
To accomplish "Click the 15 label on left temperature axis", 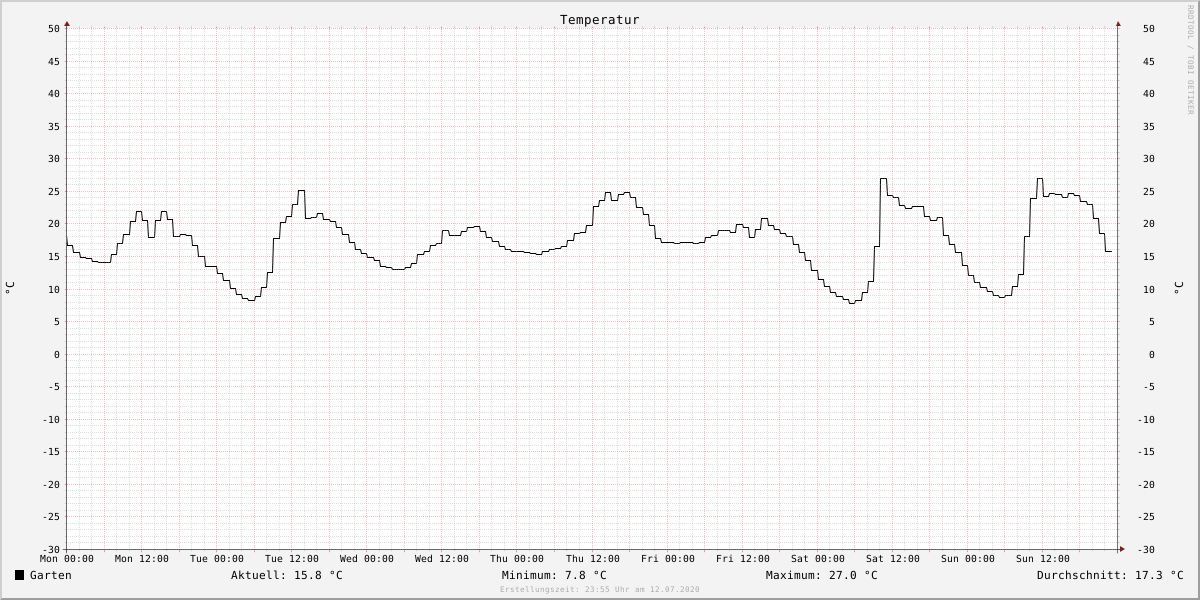I will [x=54, y=257].
